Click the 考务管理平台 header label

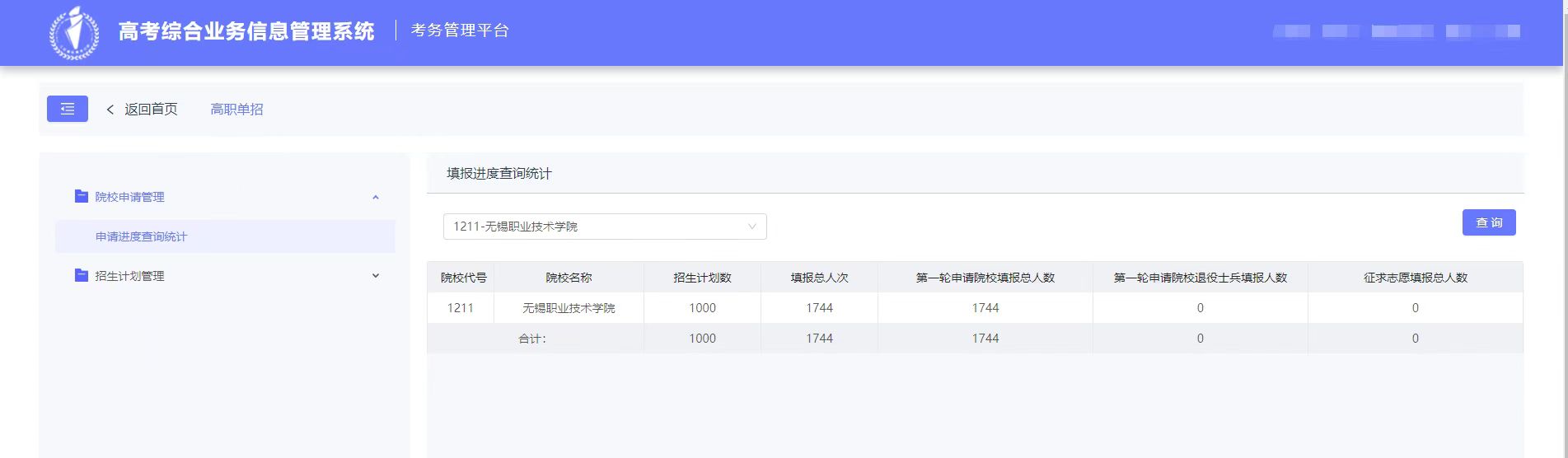[x=460, y=30]
